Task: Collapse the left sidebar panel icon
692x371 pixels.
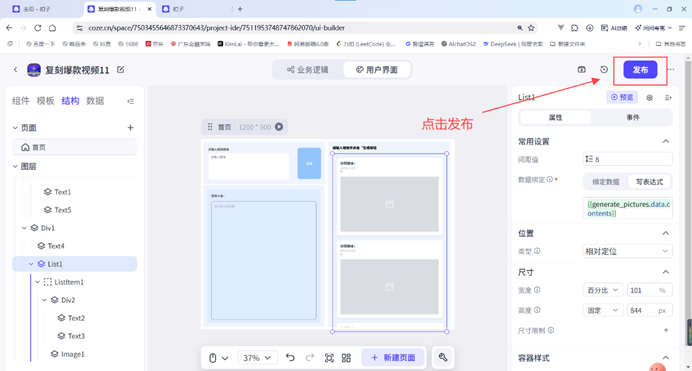Action: click(x=131, y=101)
